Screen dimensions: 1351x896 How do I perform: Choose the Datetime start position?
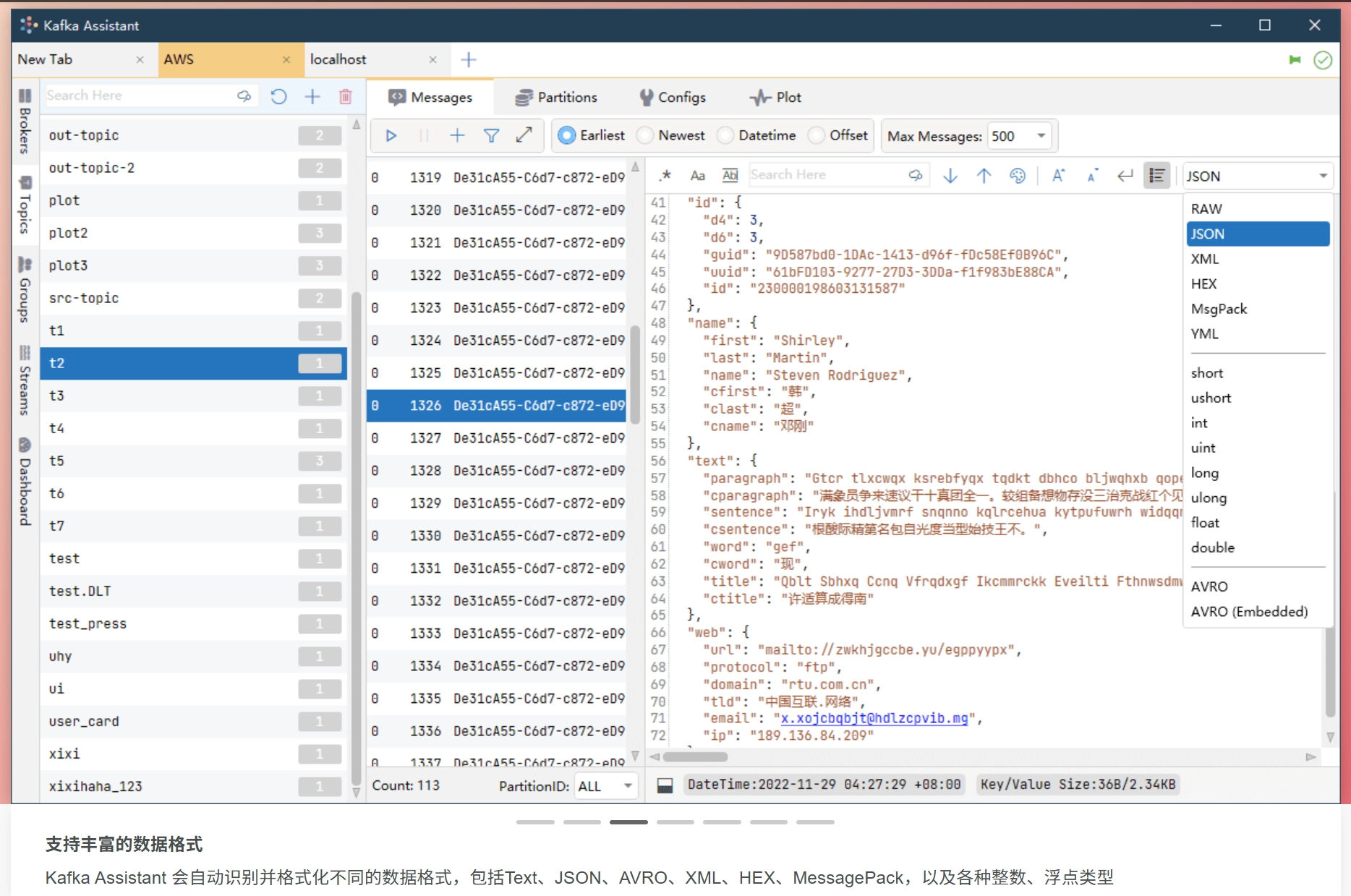tap(757, 135)
